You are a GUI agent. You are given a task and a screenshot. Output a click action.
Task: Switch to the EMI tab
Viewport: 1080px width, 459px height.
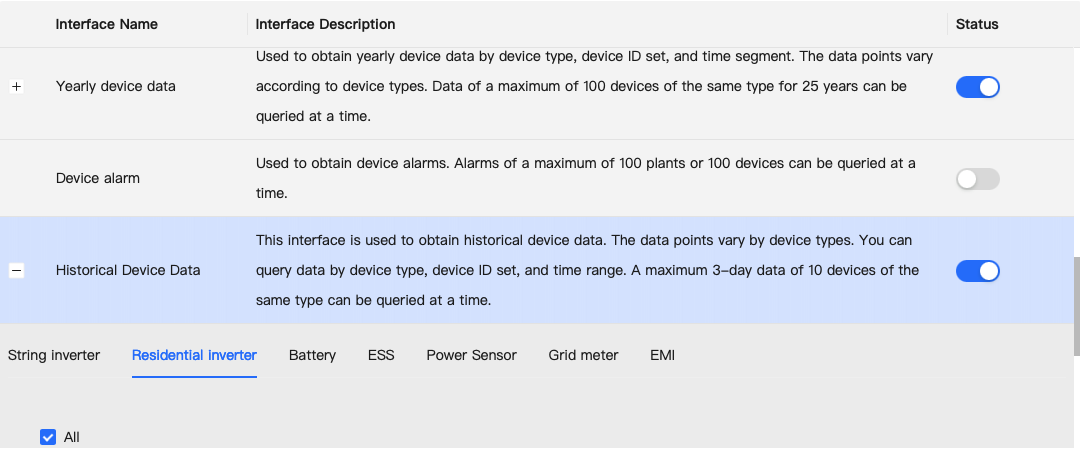point(663,356)
